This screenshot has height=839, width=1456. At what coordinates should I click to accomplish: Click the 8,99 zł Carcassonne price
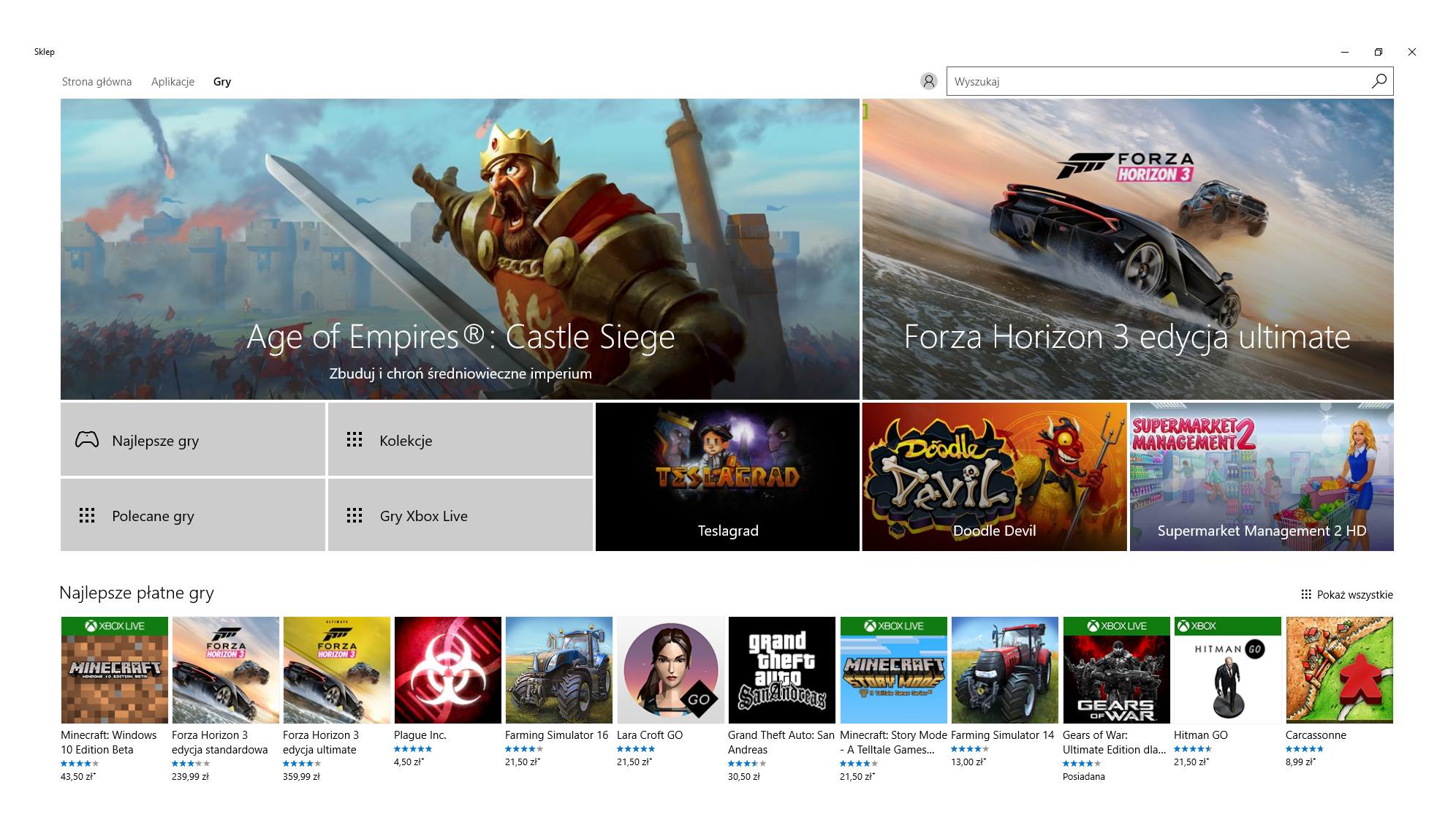[x=1300, y=762]
